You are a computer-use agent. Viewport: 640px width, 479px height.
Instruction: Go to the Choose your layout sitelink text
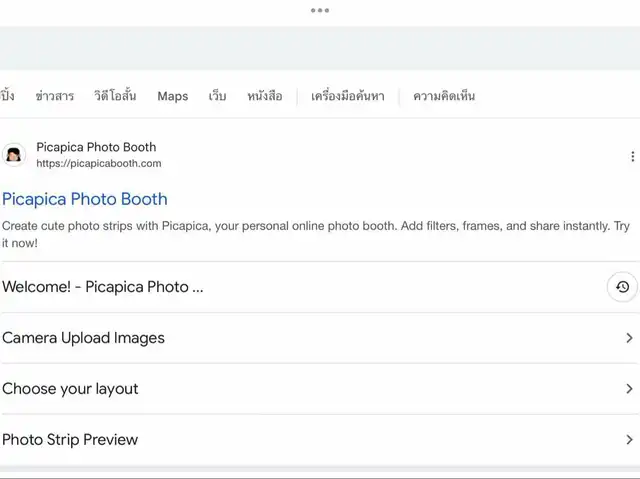(x=70, y=389)
